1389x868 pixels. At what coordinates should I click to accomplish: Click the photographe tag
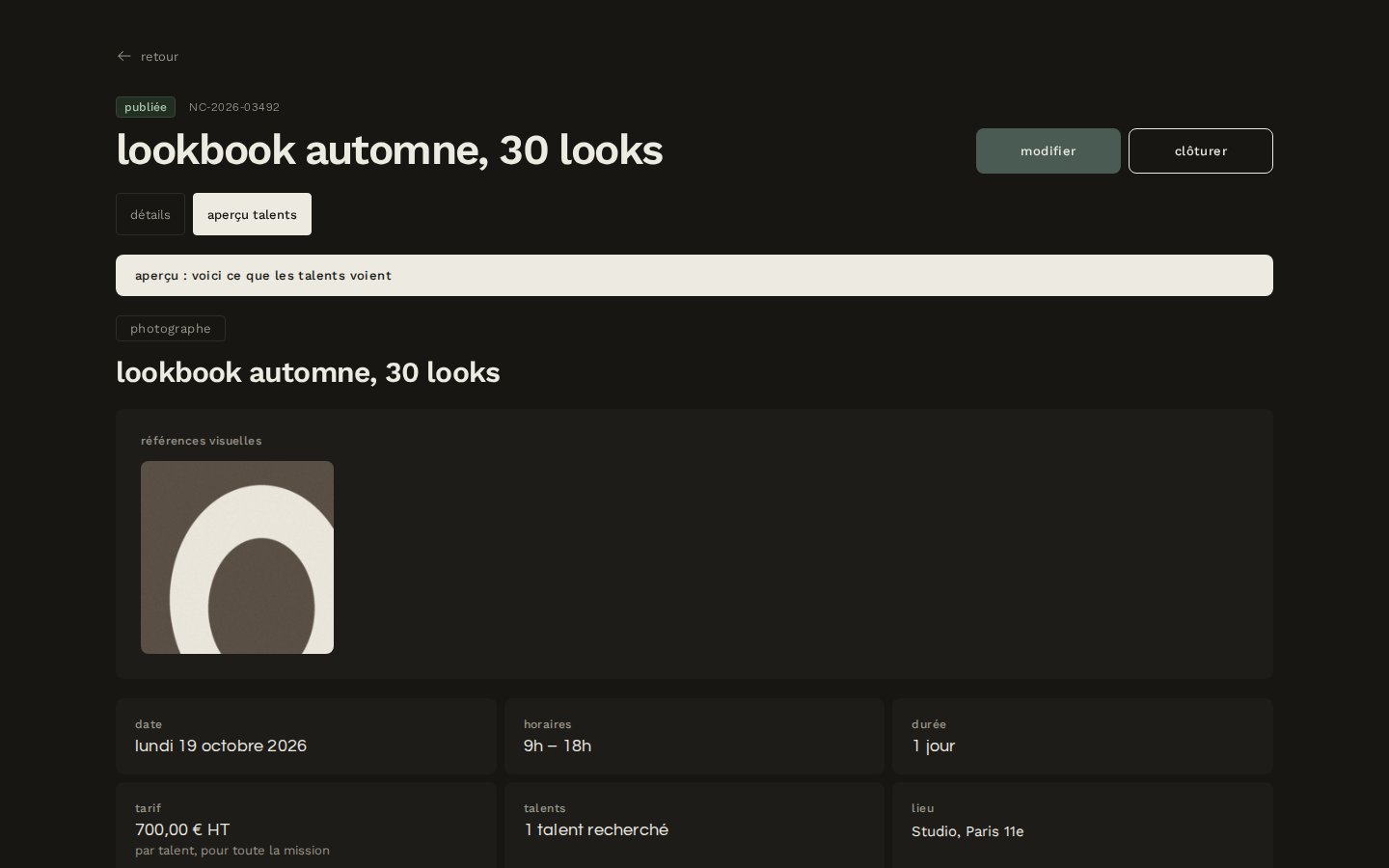point(171,329)
